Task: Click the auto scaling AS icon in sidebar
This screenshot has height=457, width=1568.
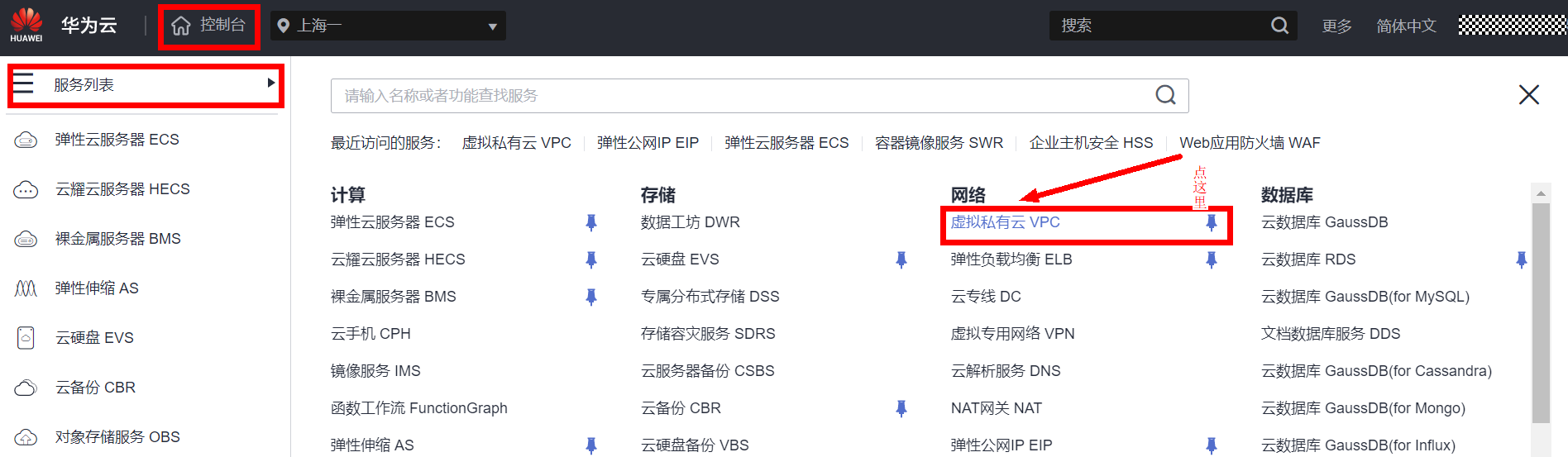Action: [26, 288]
